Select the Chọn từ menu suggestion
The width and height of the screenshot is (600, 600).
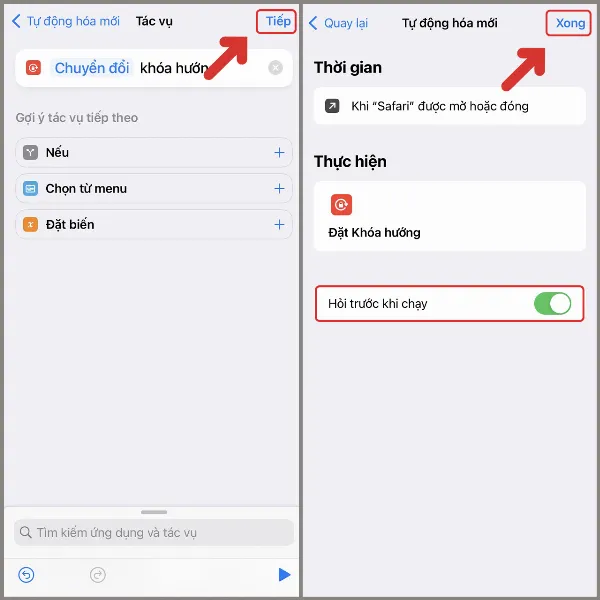point(154,189)
